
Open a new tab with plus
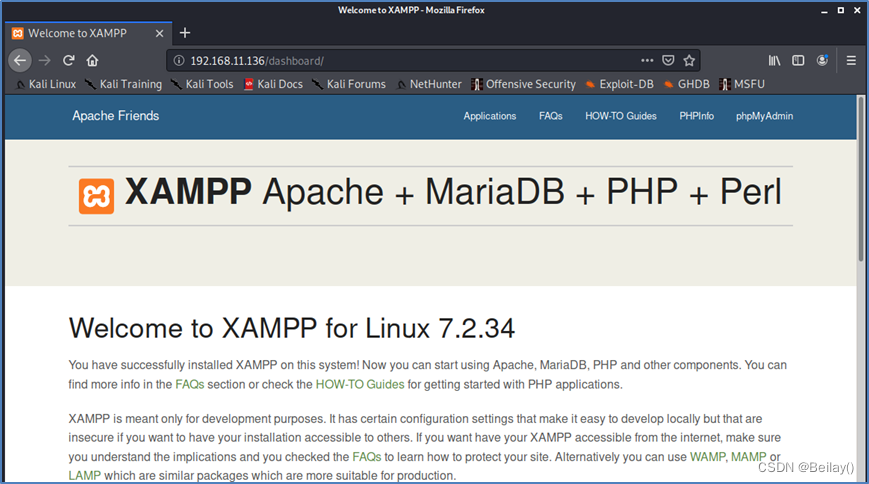(x=185, y=33)
